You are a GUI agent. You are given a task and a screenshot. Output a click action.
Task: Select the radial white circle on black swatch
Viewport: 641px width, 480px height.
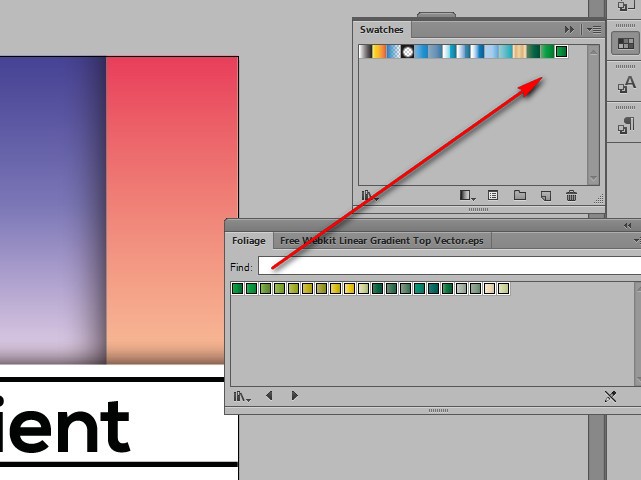click(x=408, y=52)
